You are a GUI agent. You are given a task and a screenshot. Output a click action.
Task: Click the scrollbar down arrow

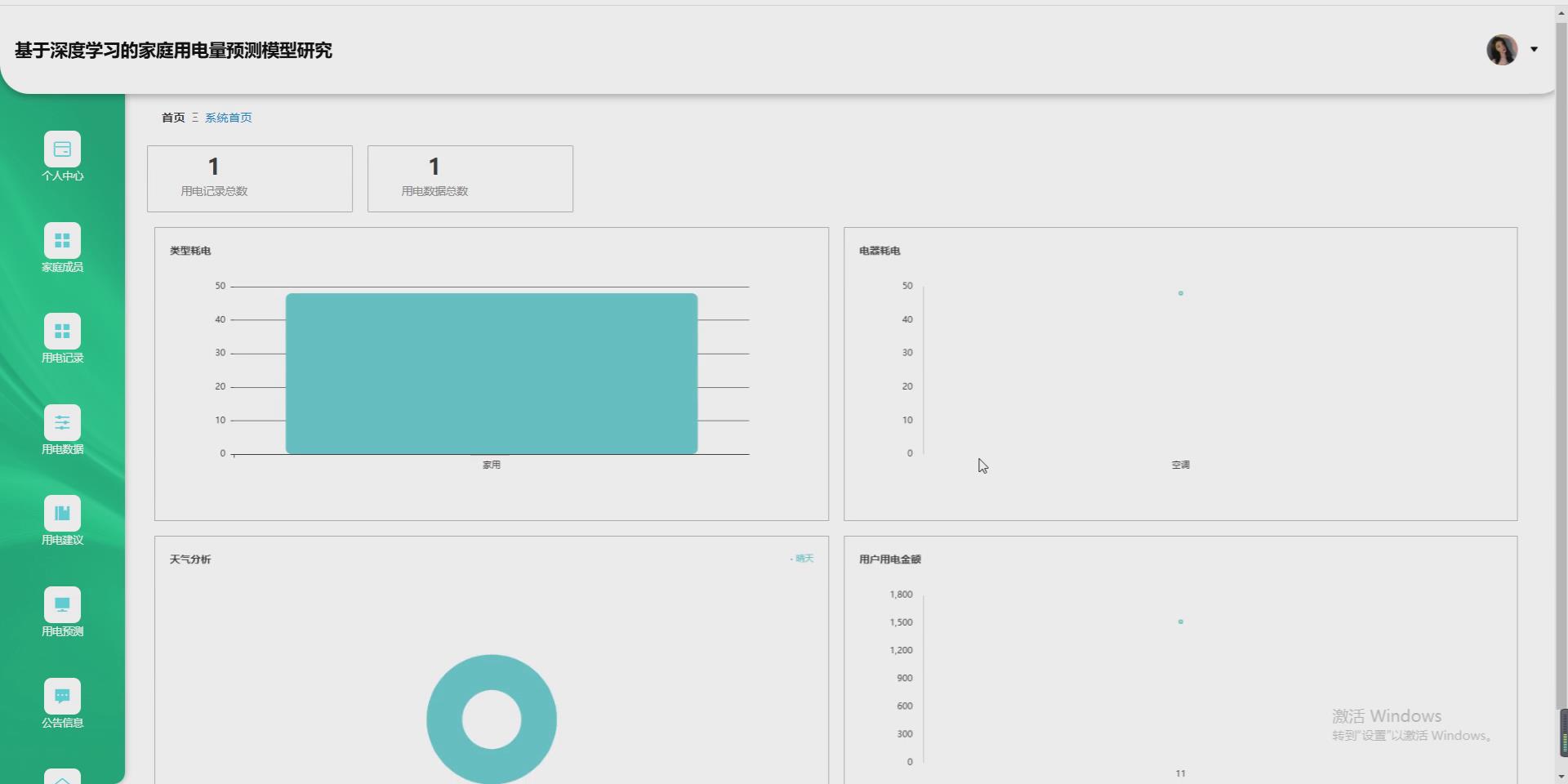point(1561,777)
